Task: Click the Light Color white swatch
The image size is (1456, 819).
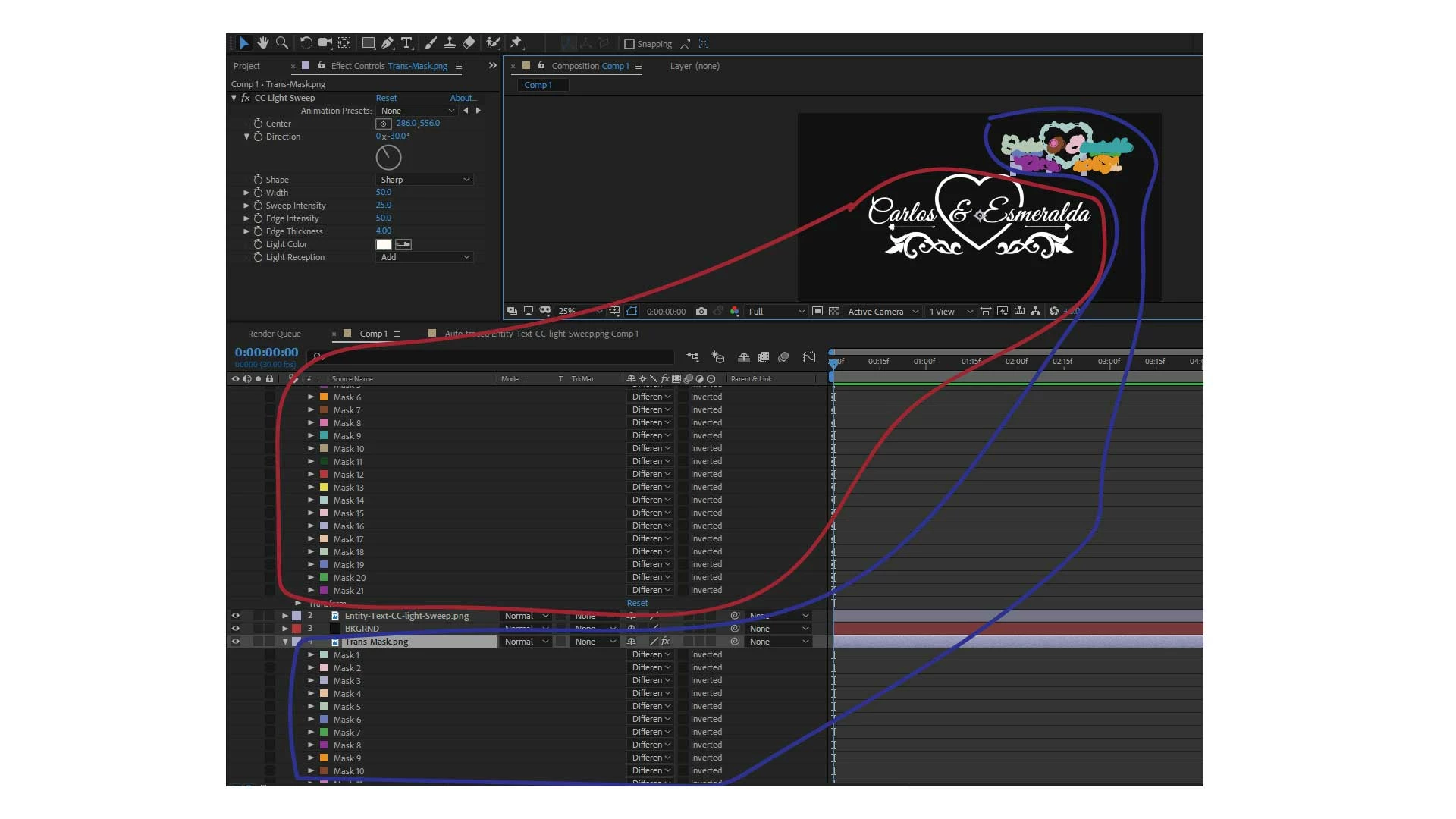Action: pos(384,244)
